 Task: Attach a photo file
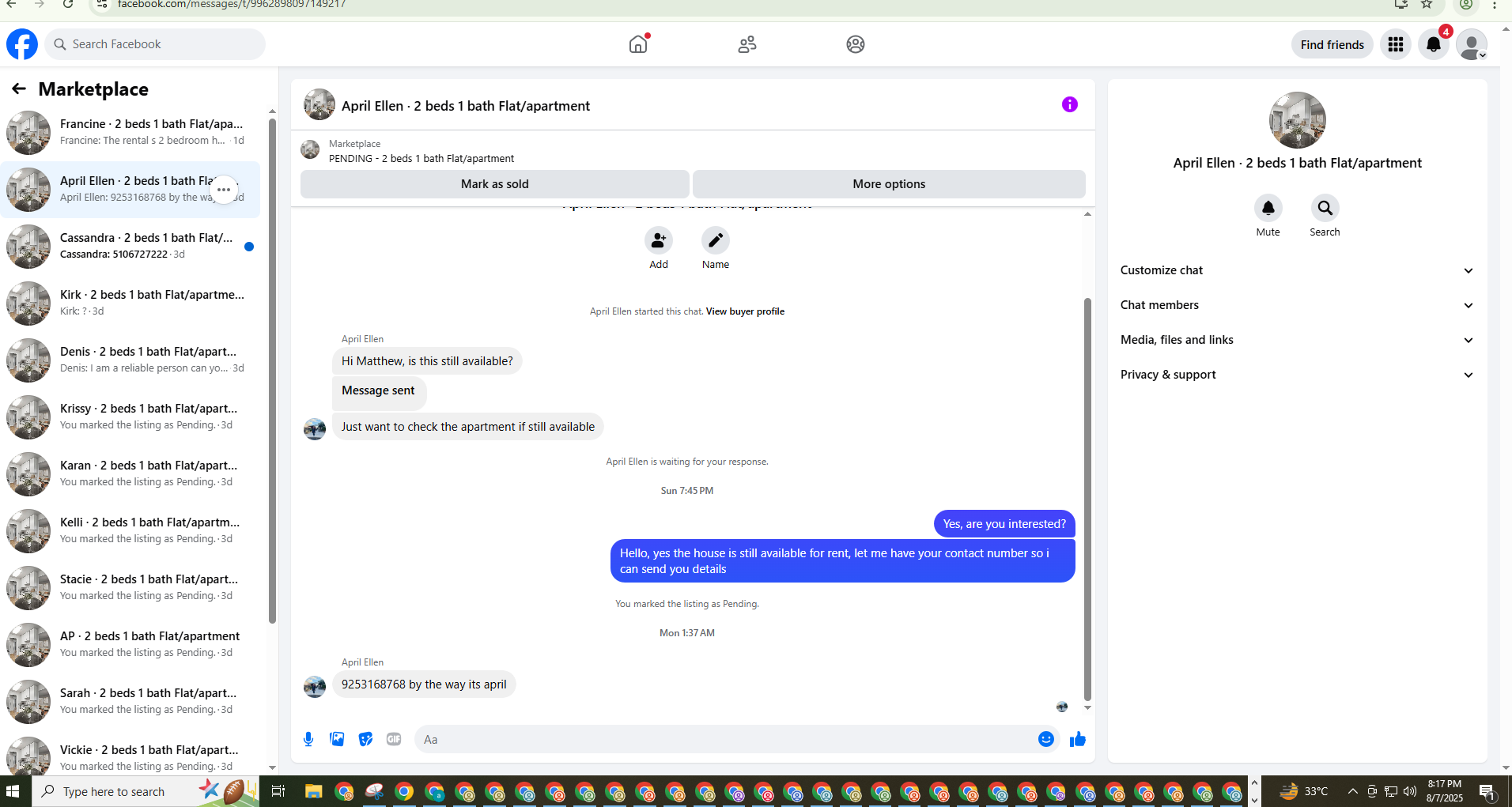click(337, 739)
